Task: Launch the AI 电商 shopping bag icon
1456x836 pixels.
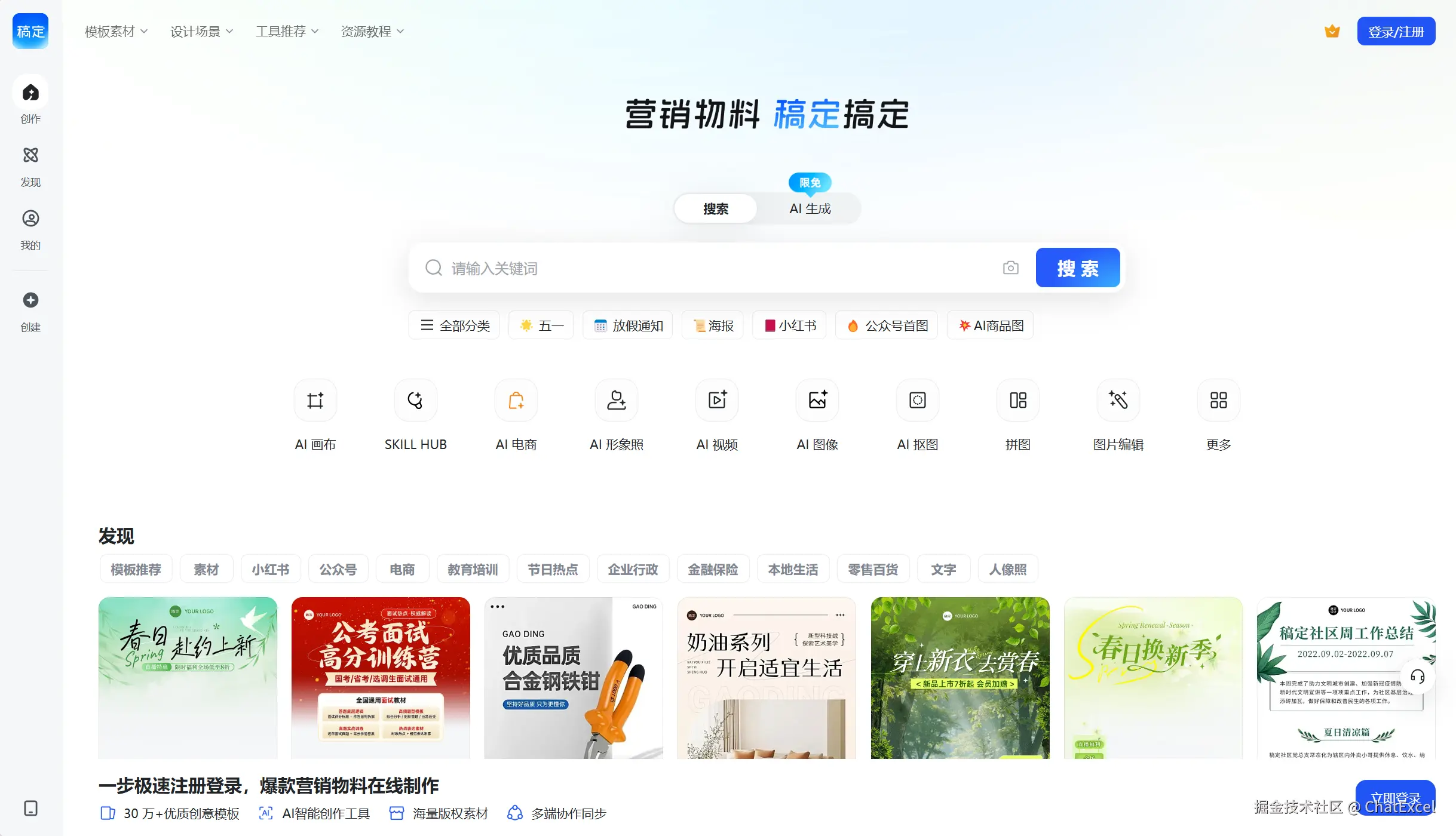Action: coord(516,400)
